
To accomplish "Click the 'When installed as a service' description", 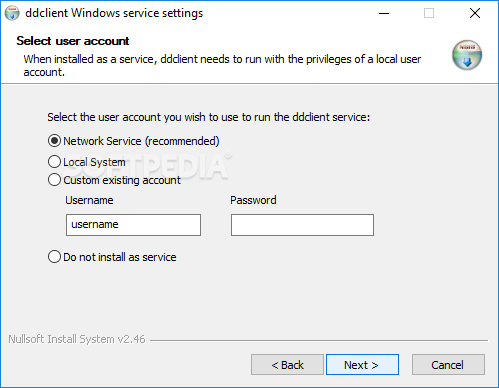I will [x=222, y=65].
